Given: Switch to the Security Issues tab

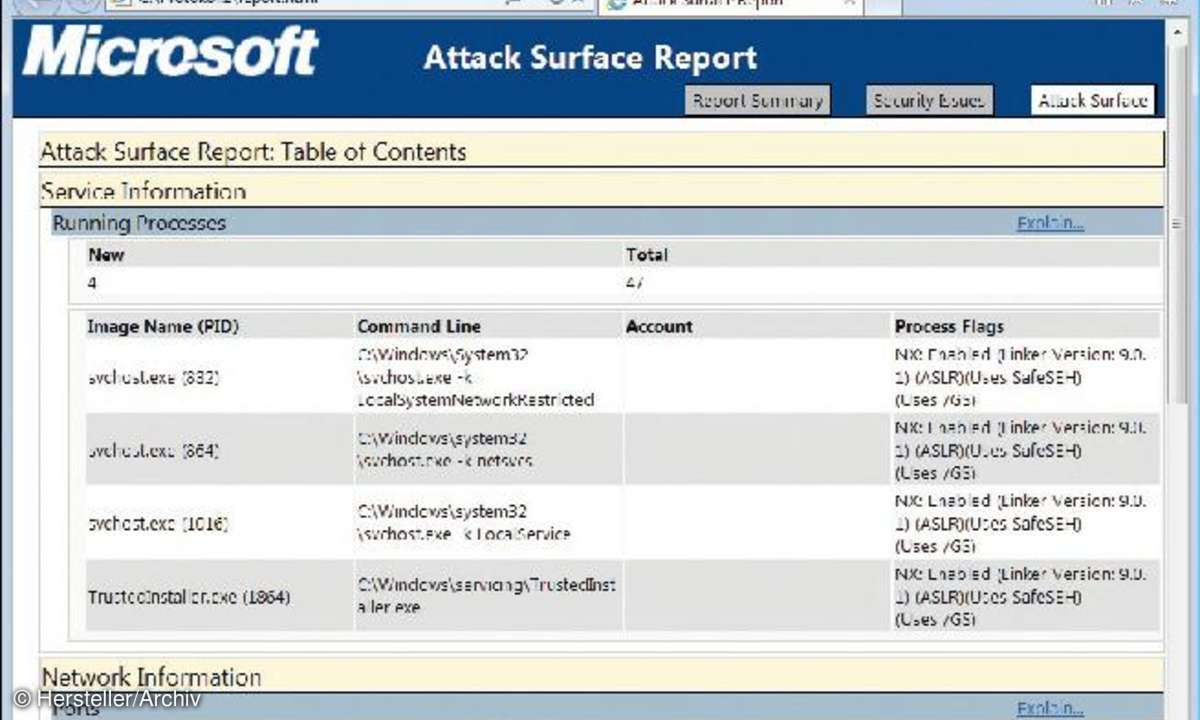Looking at the screenshot, I should click(x=929, y=100).
